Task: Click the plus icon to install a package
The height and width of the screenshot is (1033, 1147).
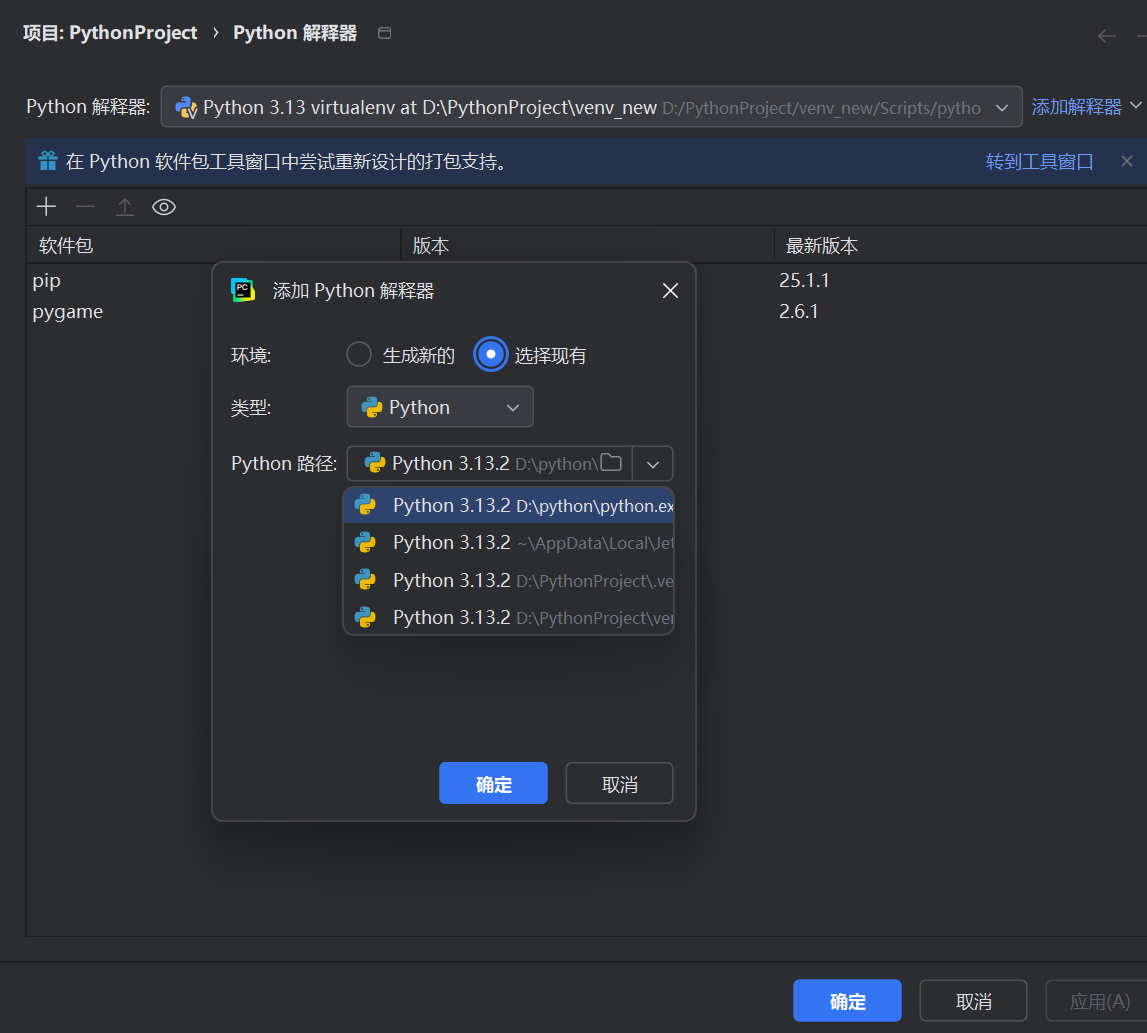Action: tap(46, 207)
